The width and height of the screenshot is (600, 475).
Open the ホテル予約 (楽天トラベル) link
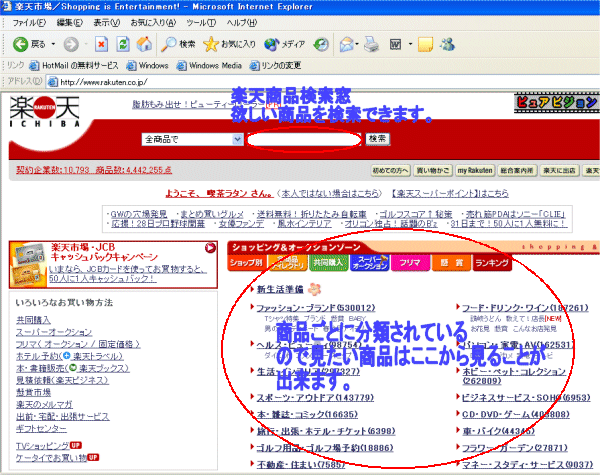[x=69, y=356]
